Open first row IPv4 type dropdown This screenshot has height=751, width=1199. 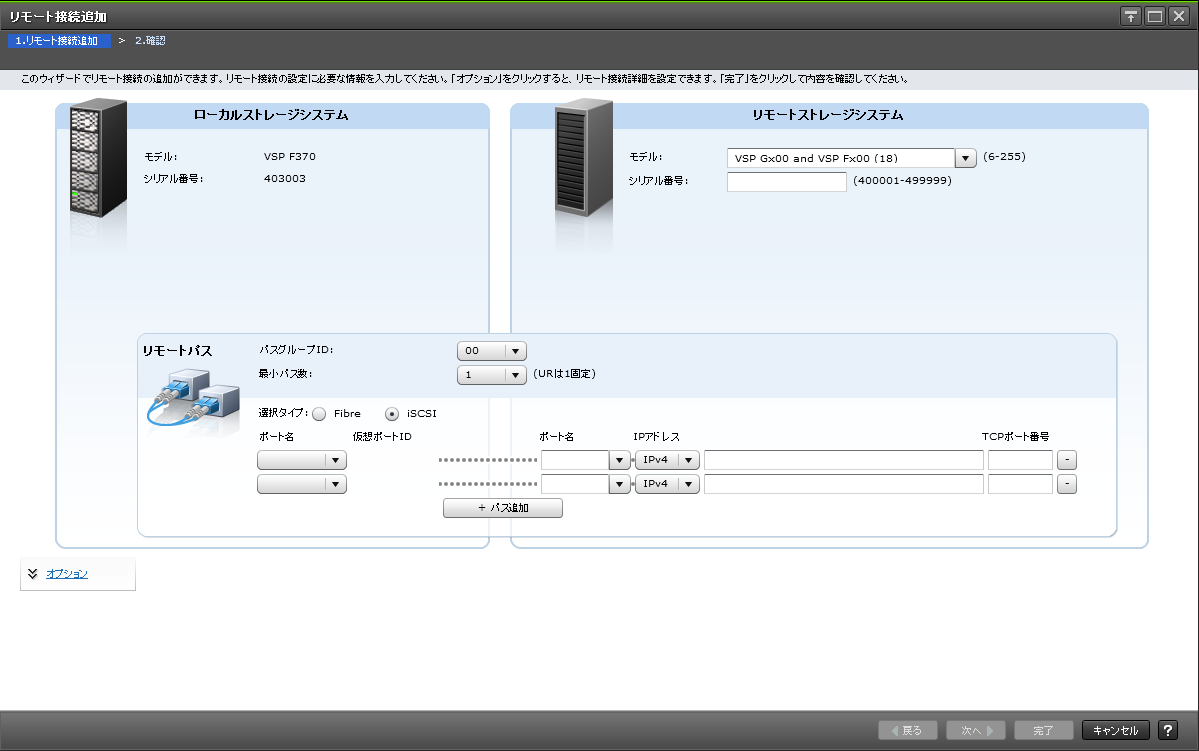coord(689,460)
